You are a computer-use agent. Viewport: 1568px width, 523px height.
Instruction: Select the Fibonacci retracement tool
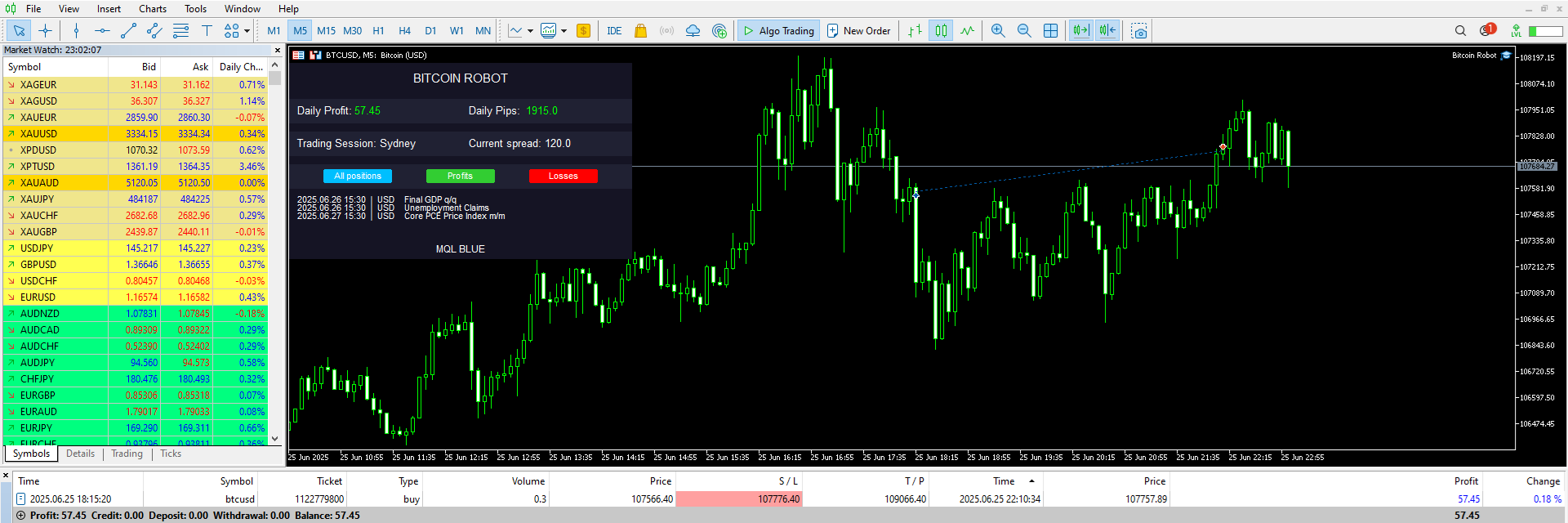(x=180, y=31)
